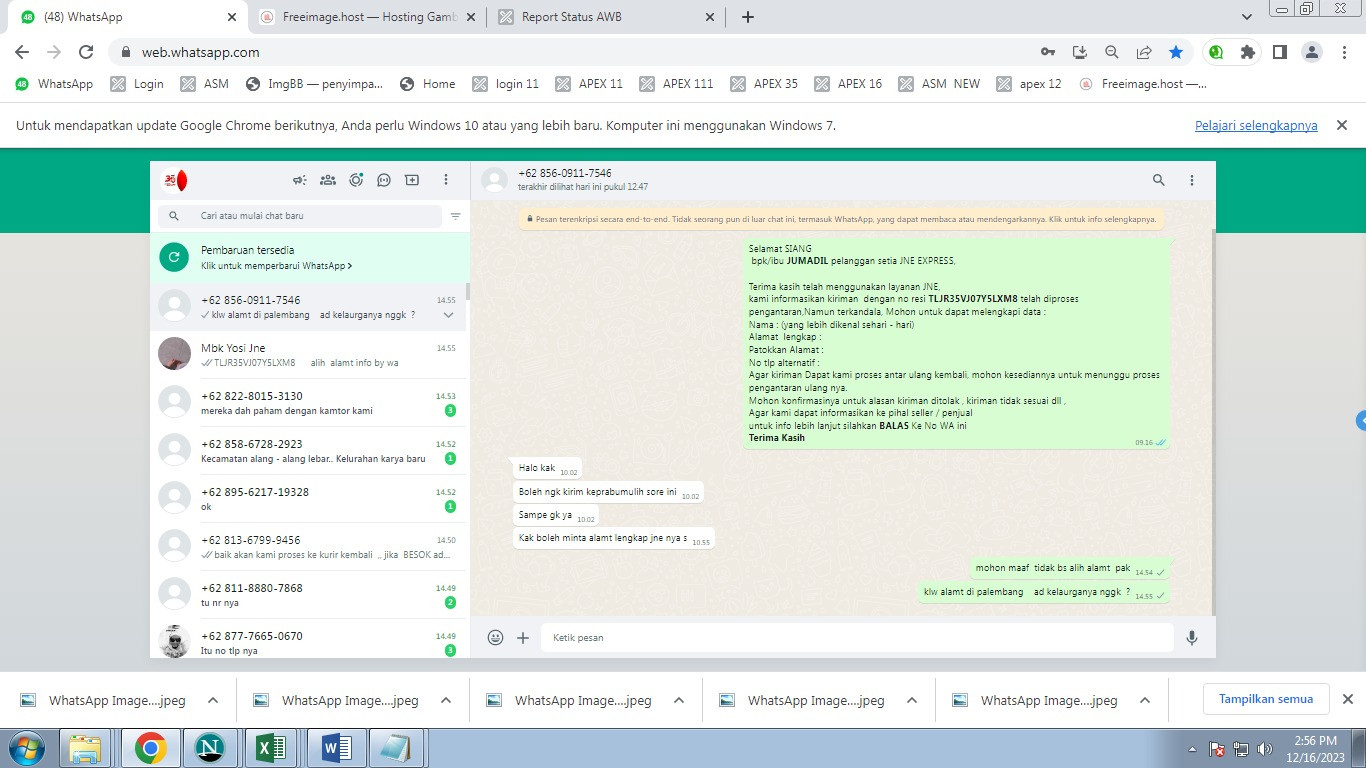Open Excel from the taskbar
Image resolution: width=1366 pixels, height=768 pixels.
click(x=272, y=748)
